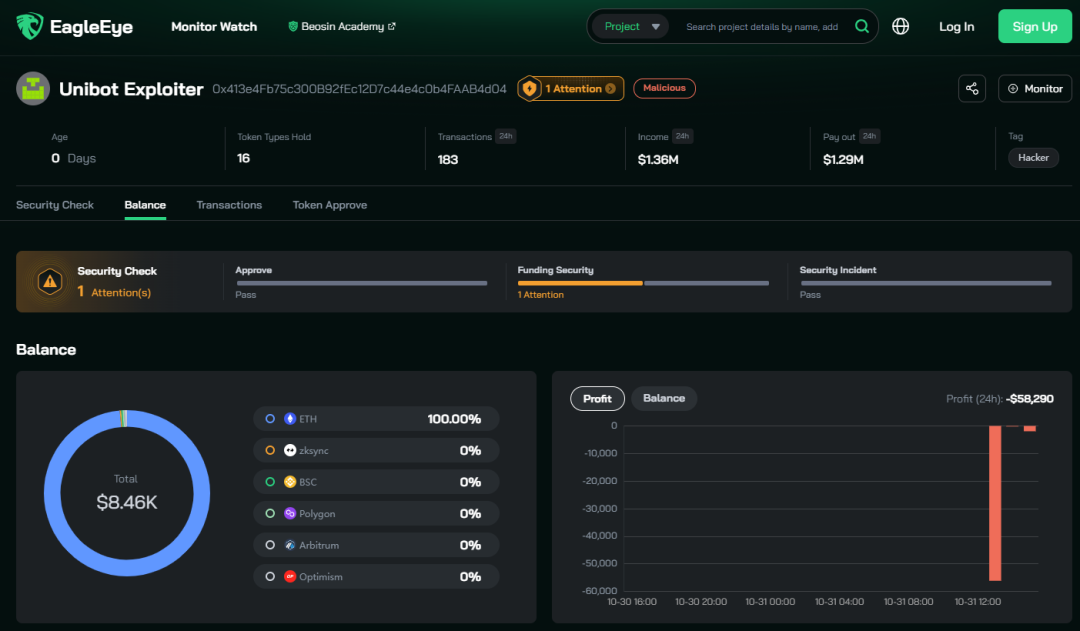Click the project search input field
Viewport: 1080px width, 631px height.
pyautogui.click(x=762, y=26)
